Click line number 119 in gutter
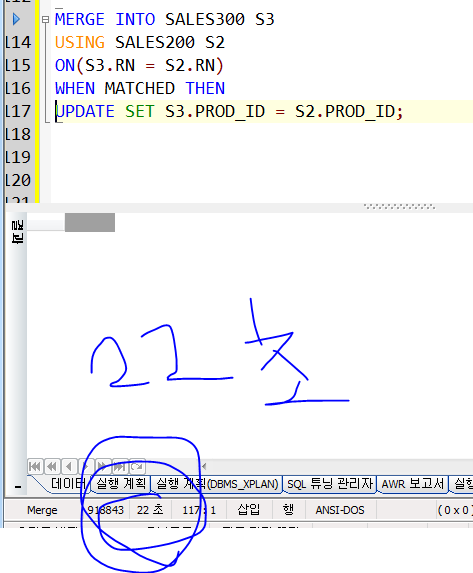This screenshot has width=473, height=573. [18, 158]
